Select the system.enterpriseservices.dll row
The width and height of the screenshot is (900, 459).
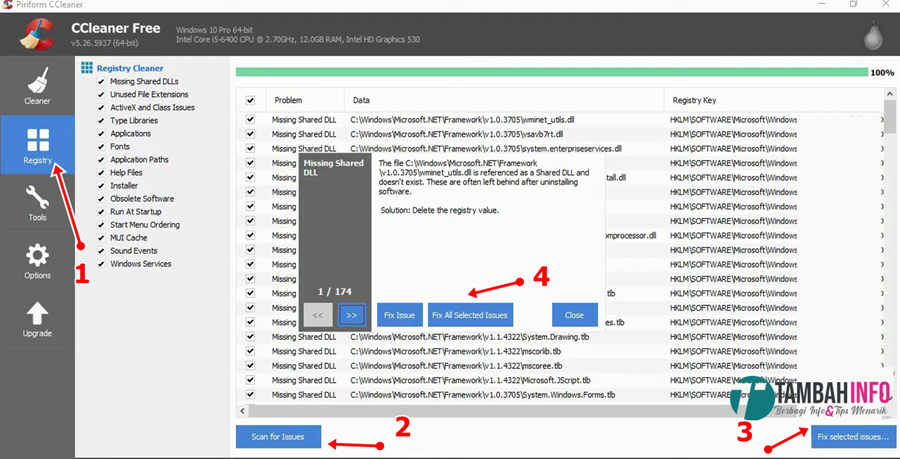(561, 149)
